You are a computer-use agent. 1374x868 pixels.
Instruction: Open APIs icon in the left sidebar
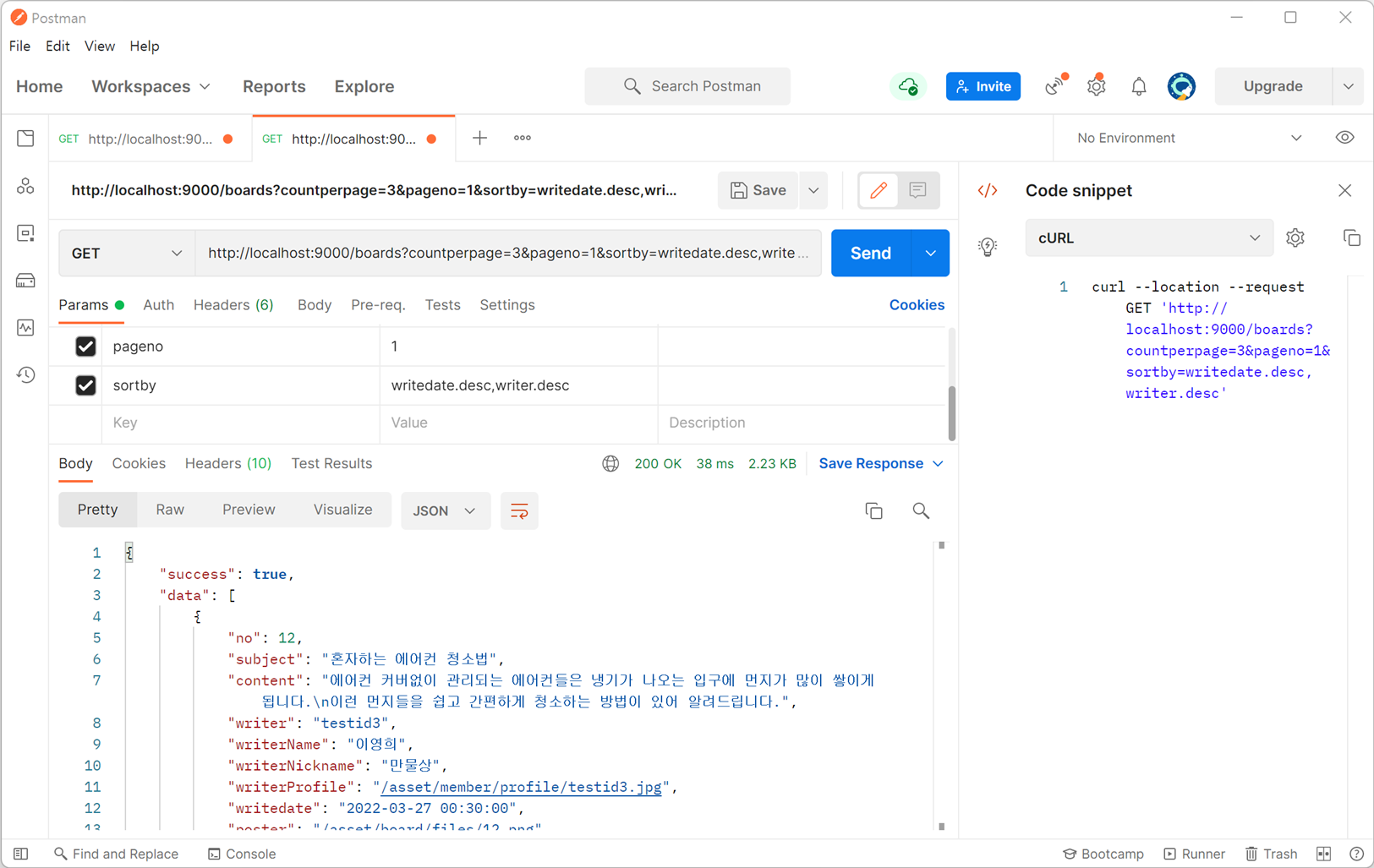pyautogui.click(x=25, y=186)
